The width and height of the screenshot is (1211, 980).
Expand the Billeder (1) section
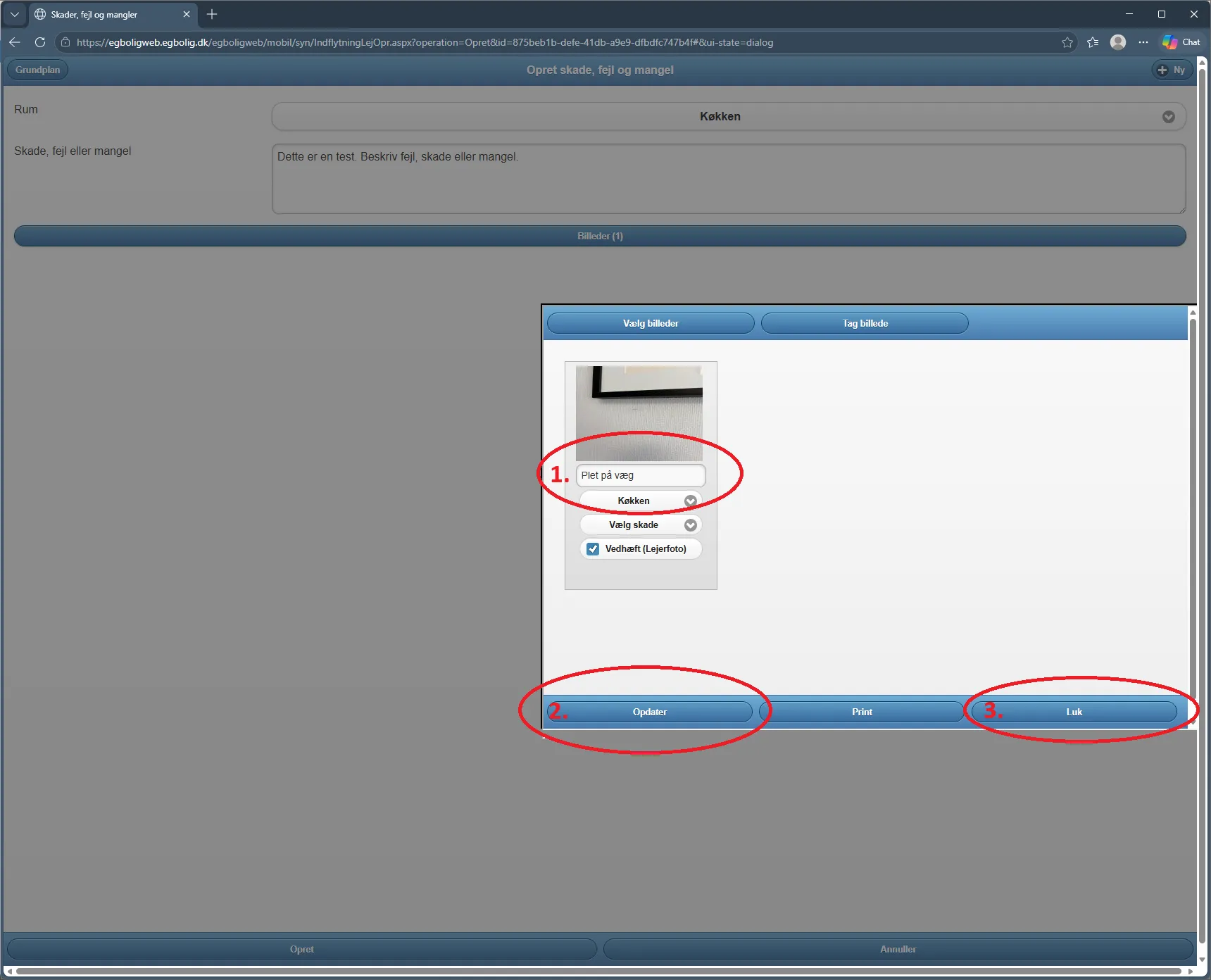(600, 236)
